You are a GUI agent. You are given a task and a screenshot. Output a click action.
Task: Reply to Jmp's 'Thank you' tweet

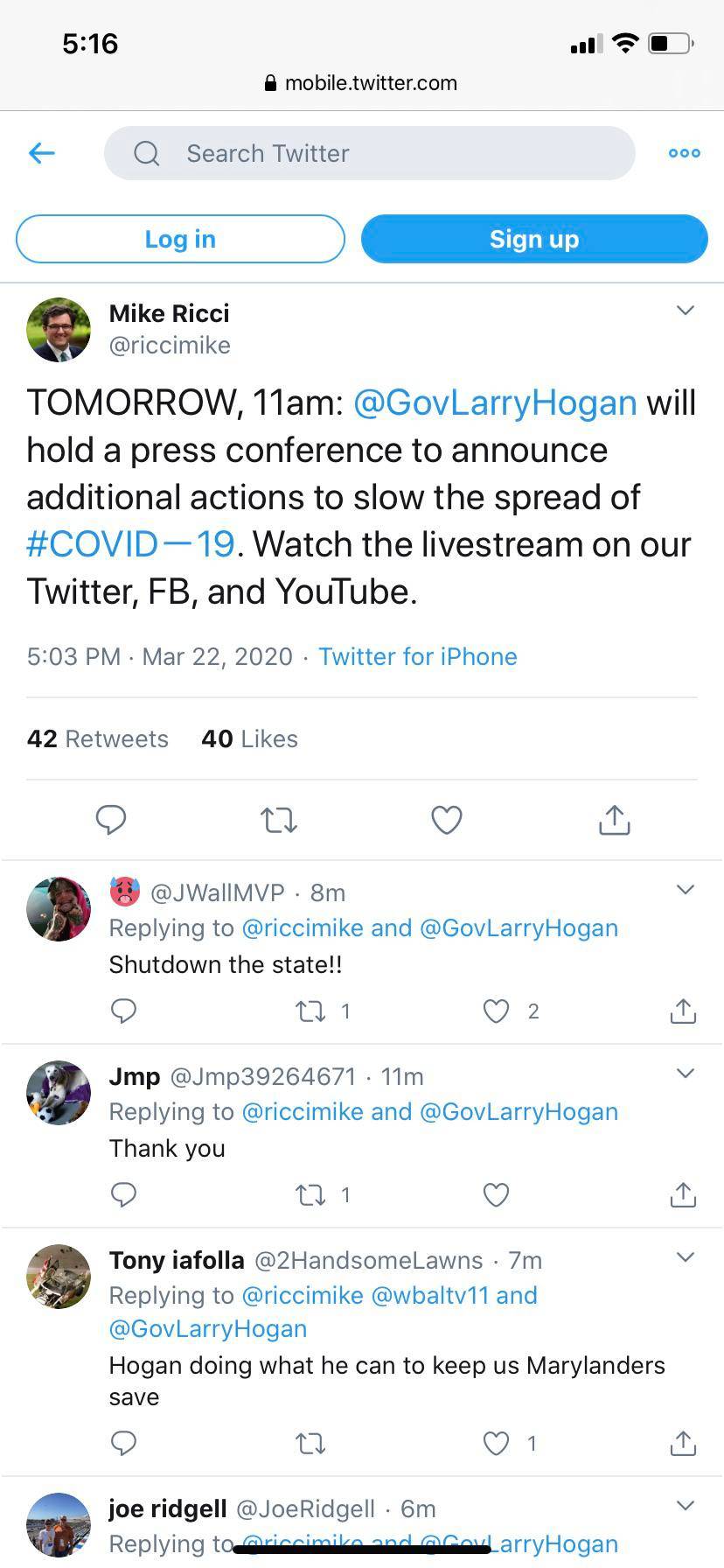coord(124,1195)
